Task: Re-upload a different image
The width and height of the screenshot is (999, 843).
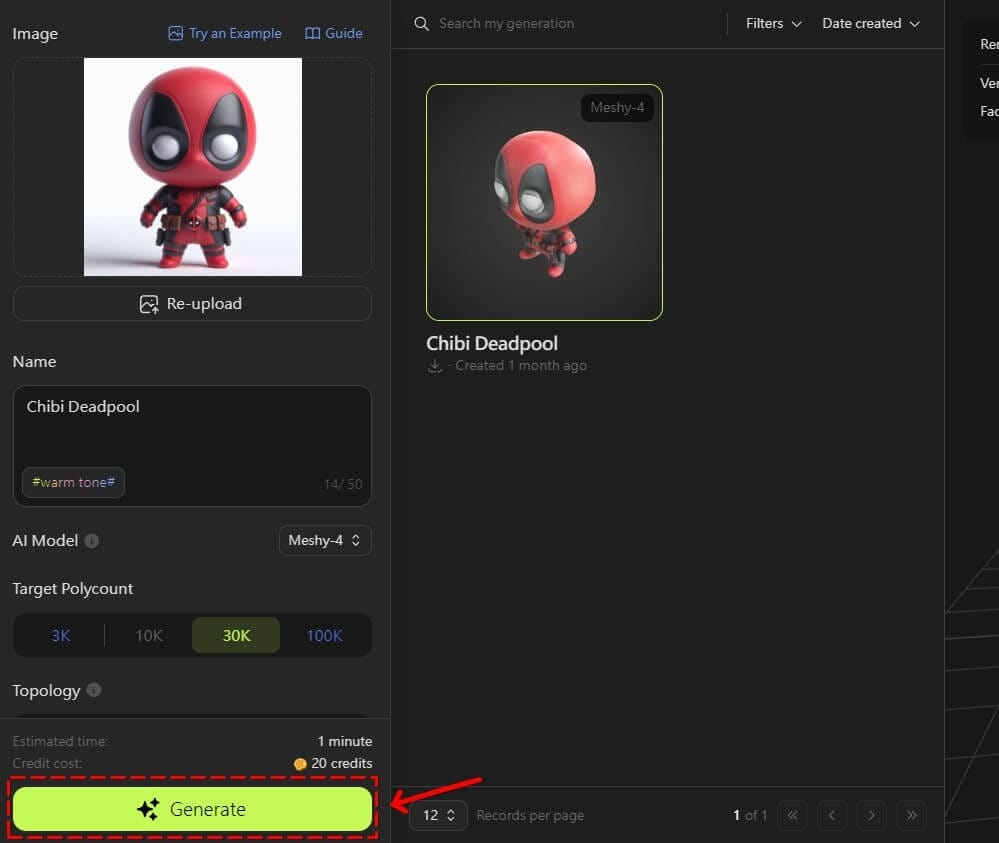Action: point(192,303)
